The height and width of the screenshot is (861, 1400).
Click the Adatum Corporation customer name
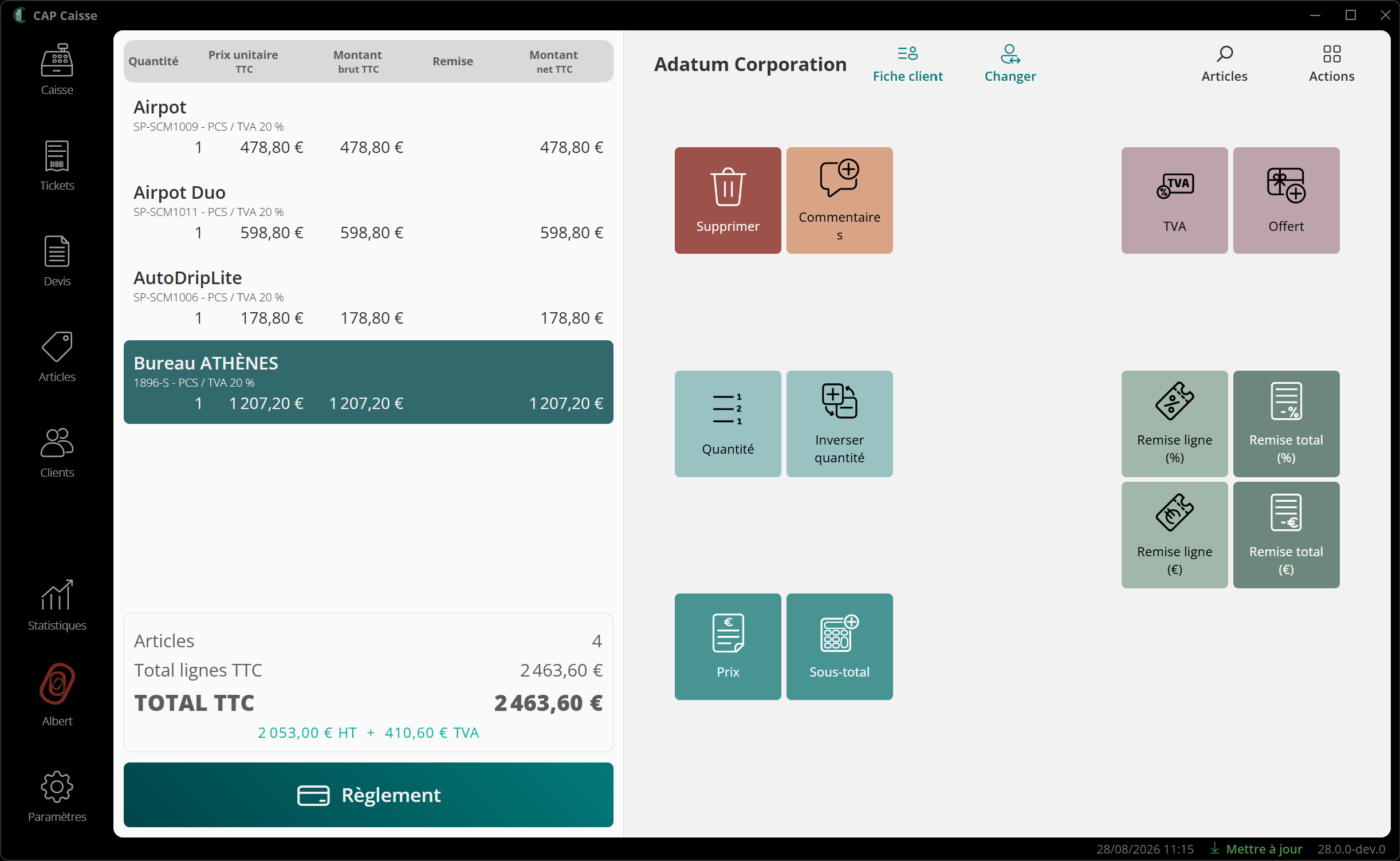pos(750,64)
